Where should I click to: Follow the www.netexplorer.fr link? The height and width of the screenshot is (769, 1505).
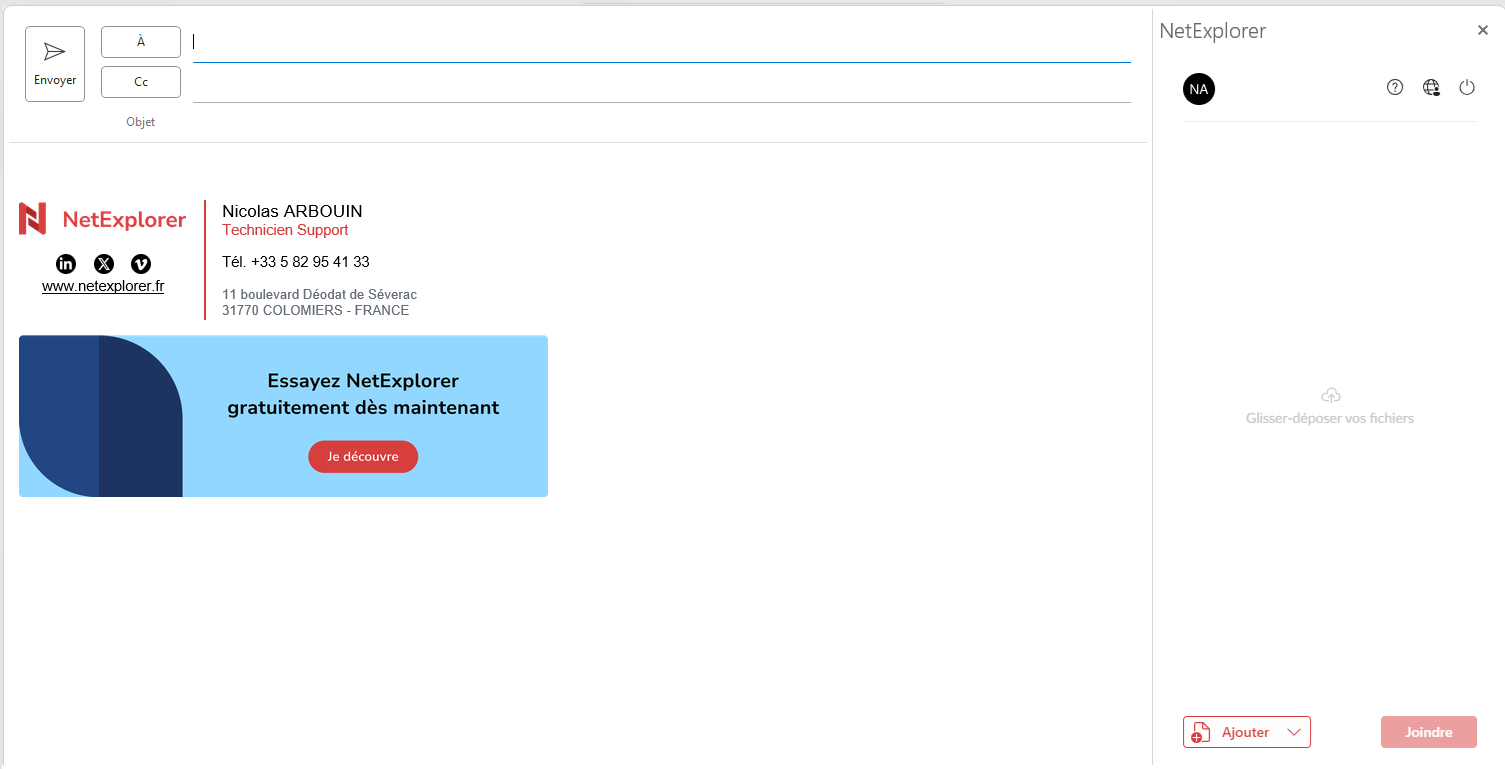click(103, 286)
